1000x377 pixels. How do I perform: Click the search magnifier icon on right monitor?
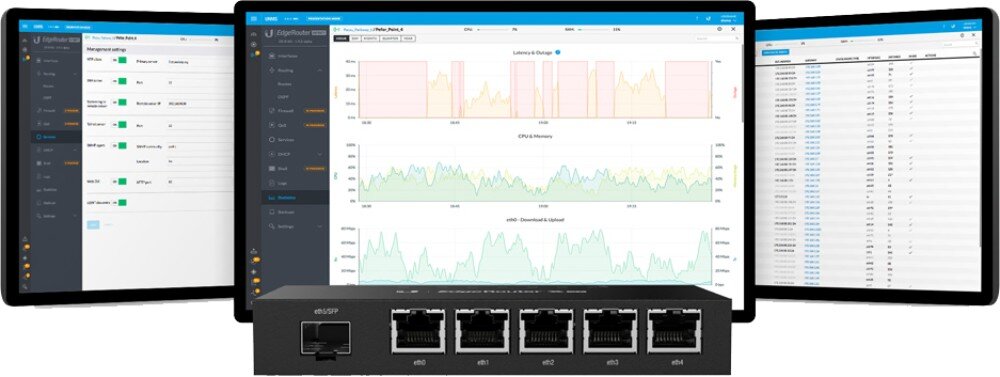pos(974,53)
